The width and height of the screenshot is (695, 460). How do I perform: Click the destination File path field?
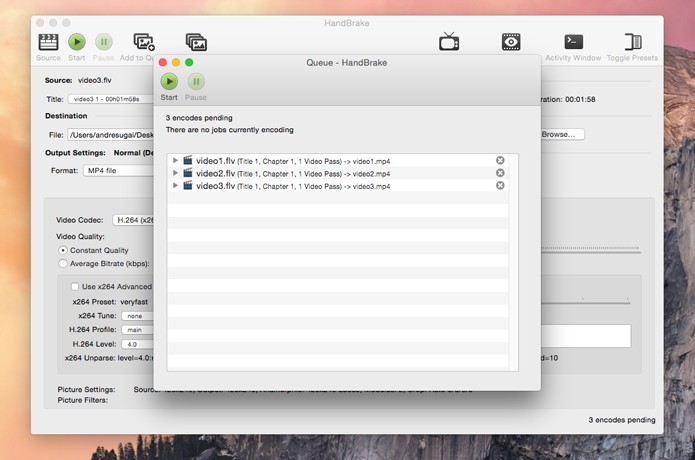[110, 135]
